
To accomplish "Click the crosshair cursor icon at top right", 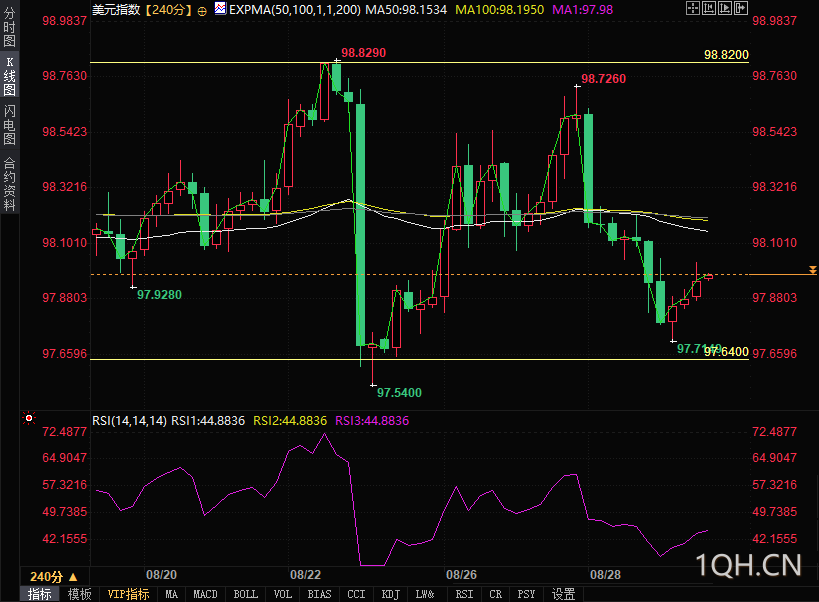I will click(693, 8).
